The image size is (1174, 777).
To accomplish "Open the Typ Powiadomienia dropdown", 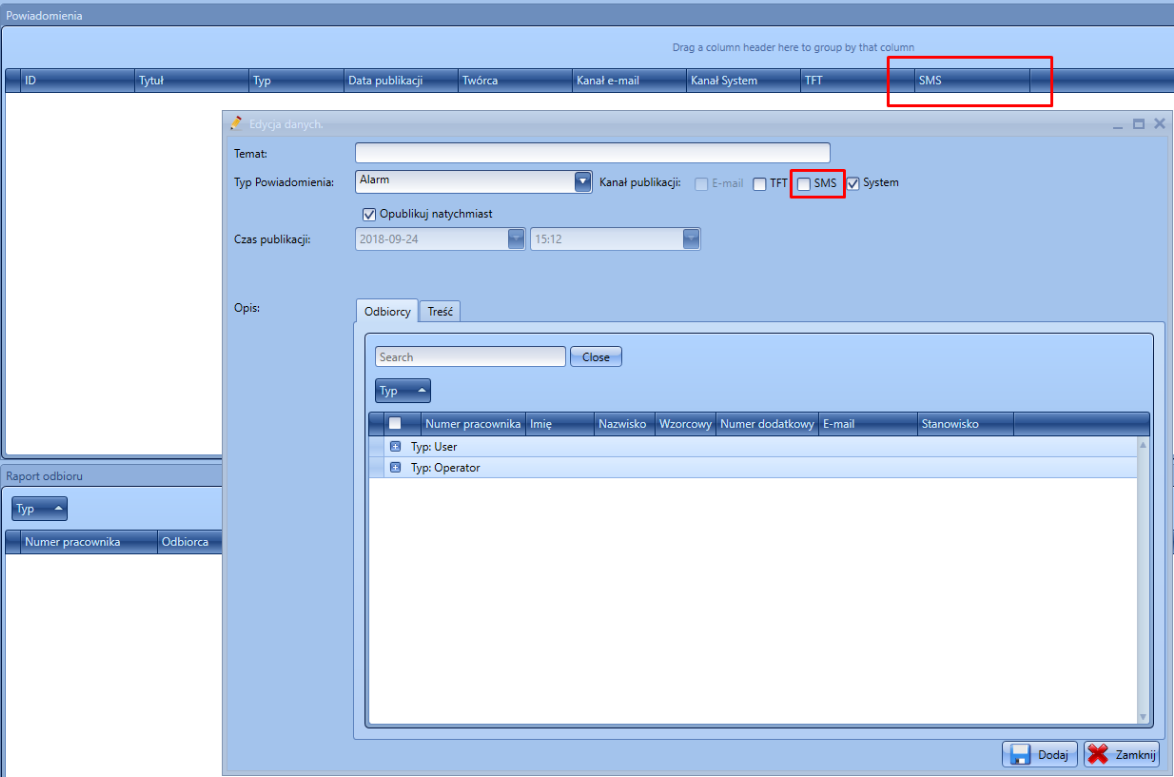I will click(x=583, y=181).
